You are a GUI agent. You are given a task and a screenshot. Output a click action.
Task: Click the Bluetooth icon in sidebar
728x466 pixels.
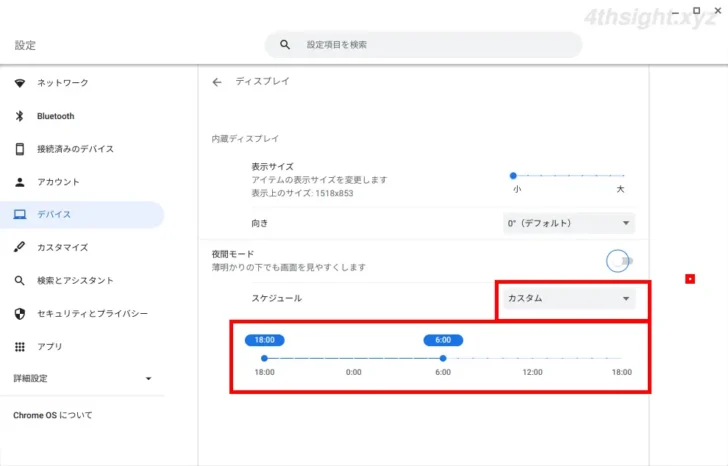pyautogui.click(x=20, y=116)
